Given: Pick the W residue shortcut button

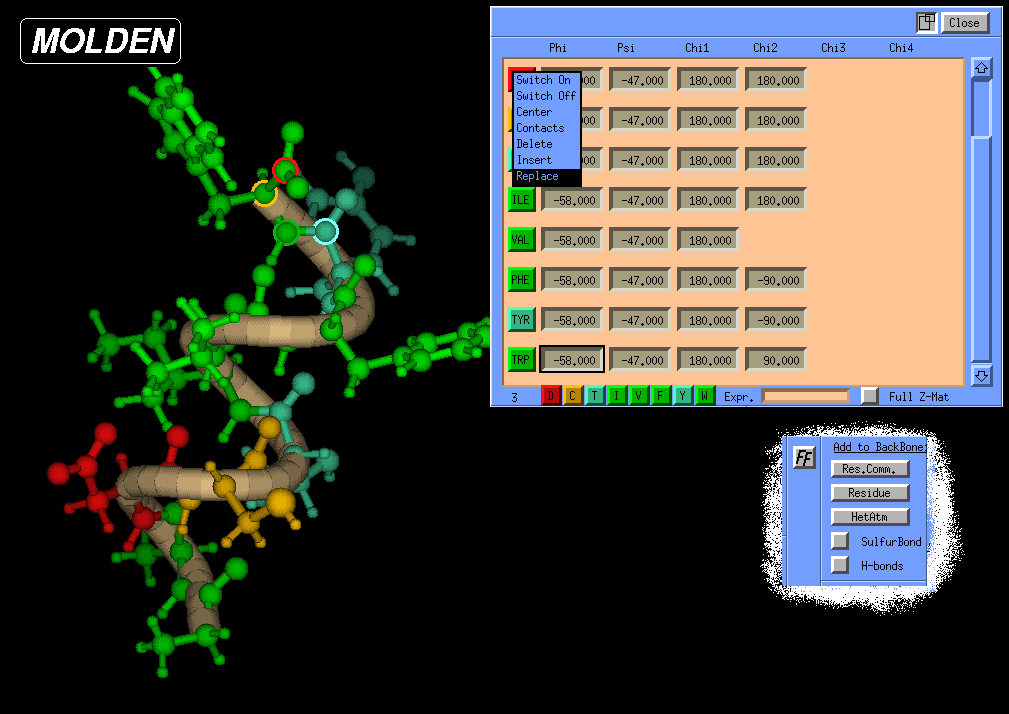Looking at the screenshot, I should pyautogui.click(x=705, y=396).
